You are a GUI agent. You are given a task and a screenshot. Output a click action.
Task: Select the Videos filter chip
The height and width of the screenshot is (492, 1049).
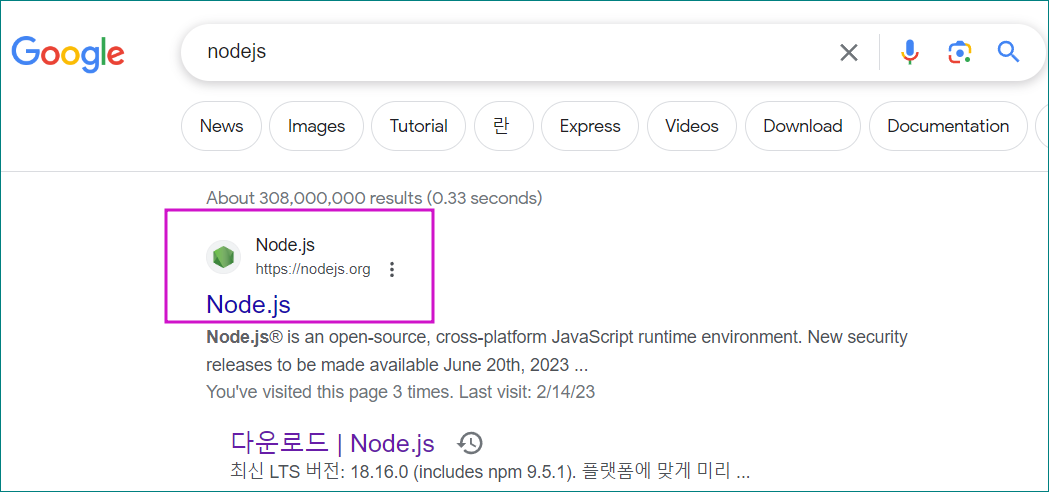pos(692,126)
